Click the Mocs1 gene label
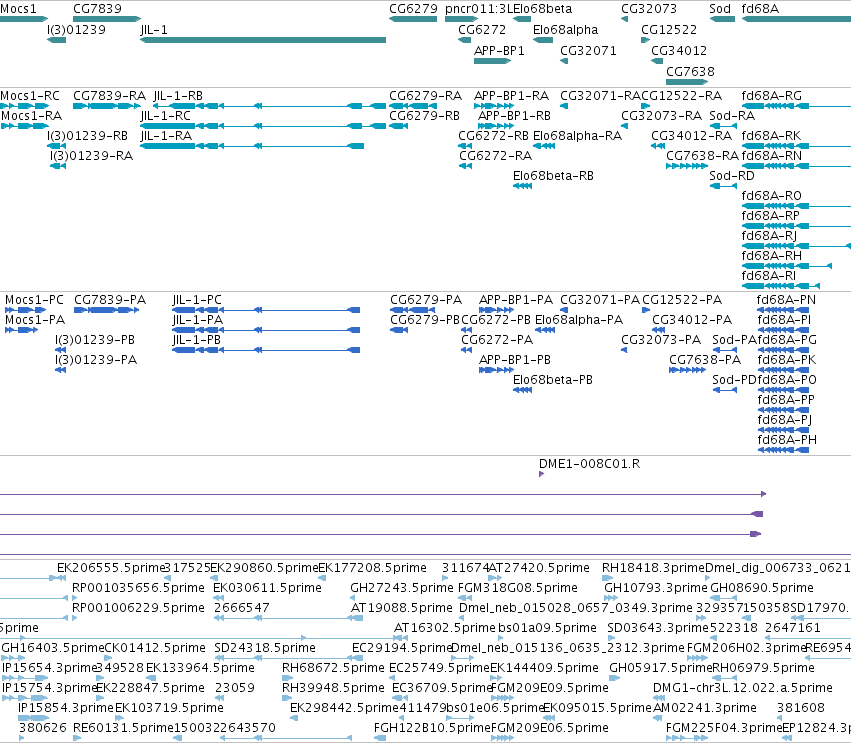 click(x=18, y=9)
